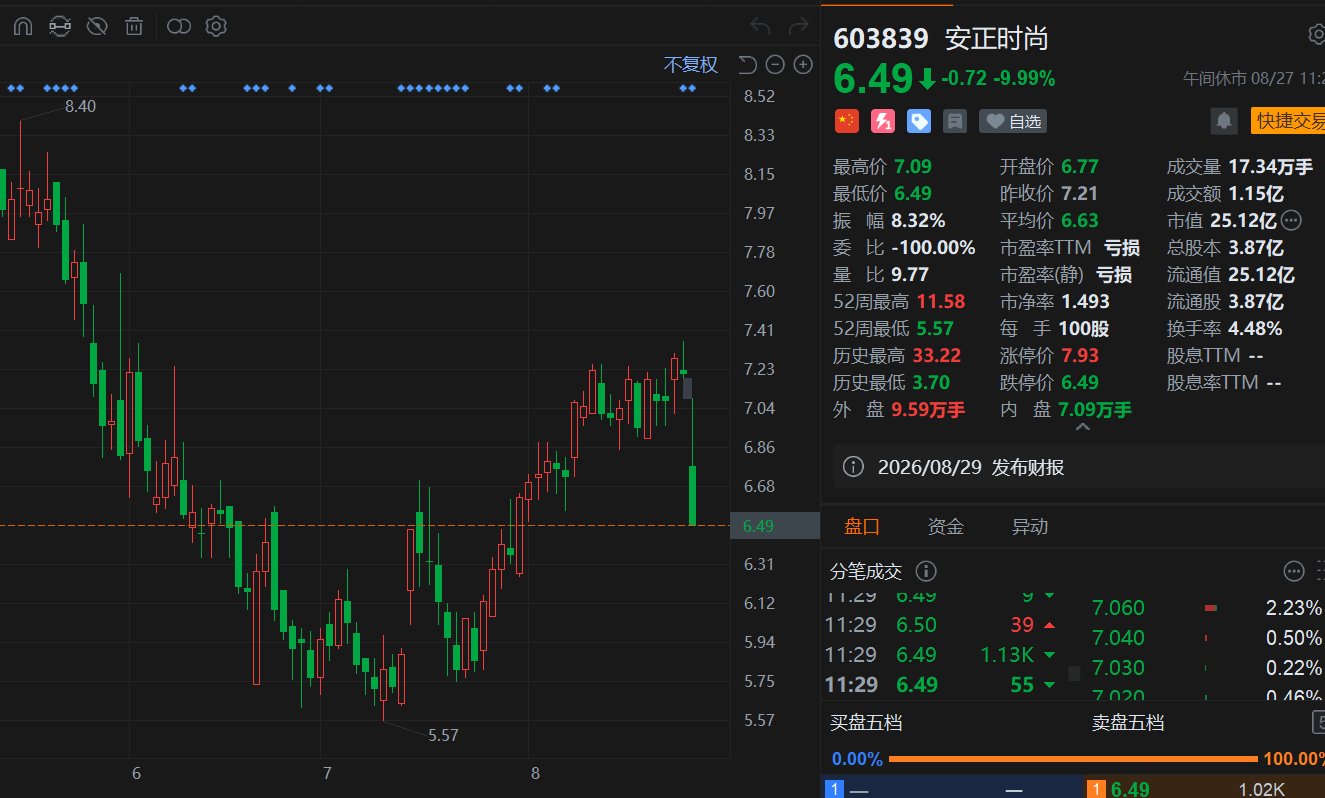Click the 买盘五档 header
The image size is (1325, 798).
[x=866, y=722]
